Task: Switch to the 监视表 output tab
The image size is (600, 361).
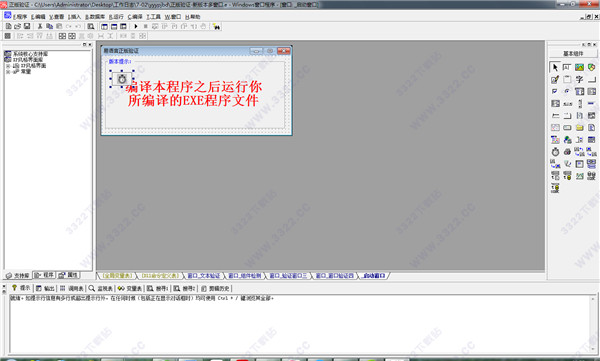Action: pyautogui.click(x=101, y=288)
